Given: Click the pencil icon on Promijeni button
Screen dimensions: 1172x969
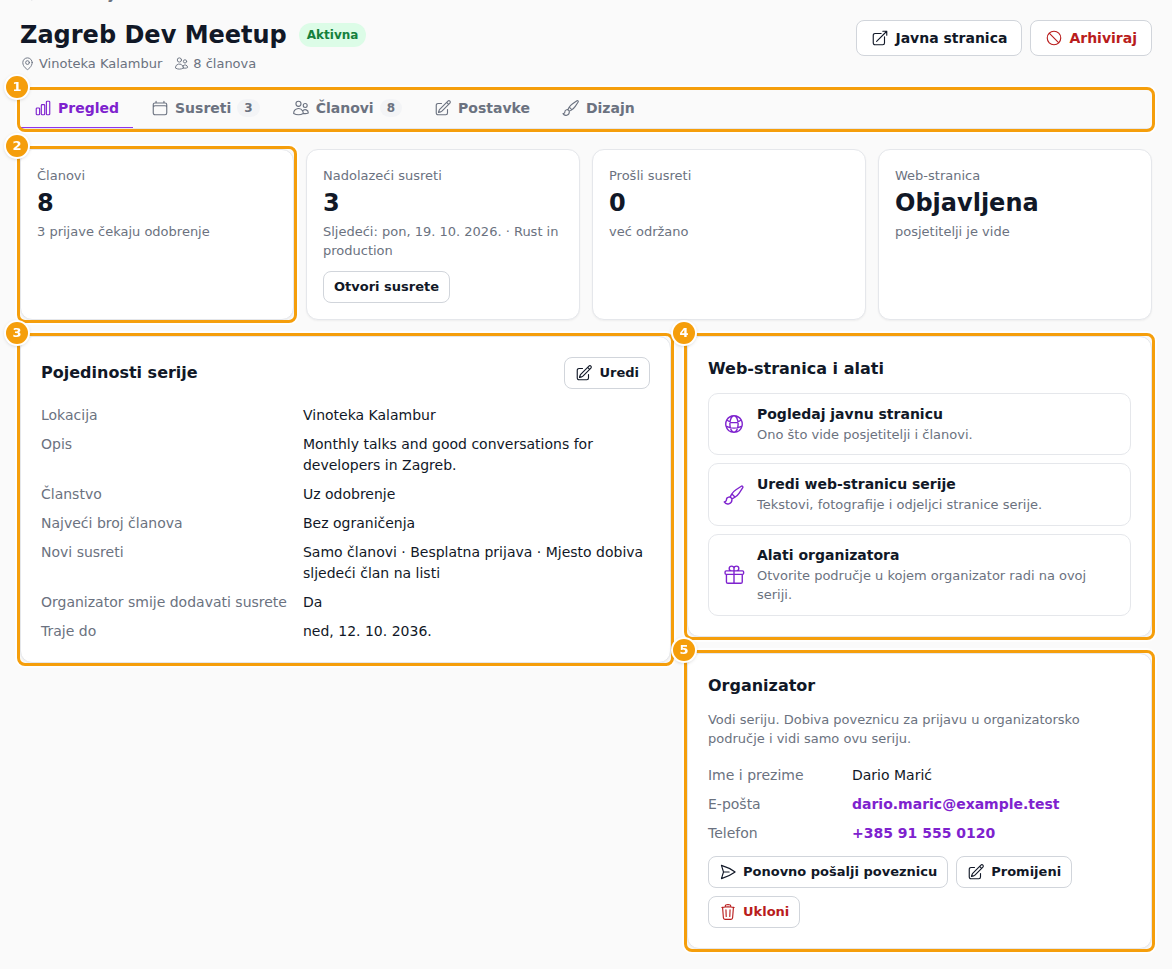Looking at the screenshot, I should click(x=975, y=872).
